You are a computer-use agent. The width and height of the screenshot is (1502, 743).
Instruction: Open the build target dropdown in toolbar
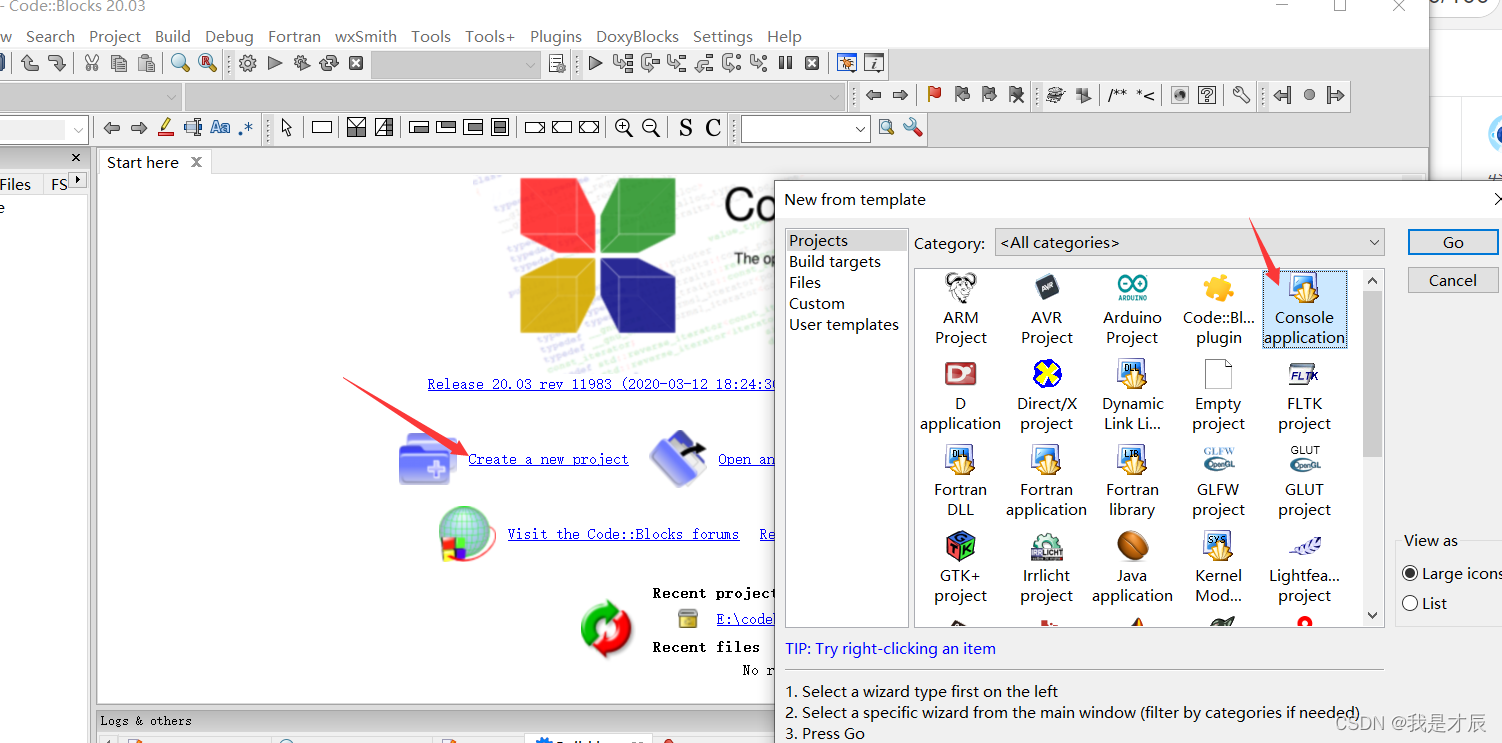pyautogui.click(x=456, y=64)
